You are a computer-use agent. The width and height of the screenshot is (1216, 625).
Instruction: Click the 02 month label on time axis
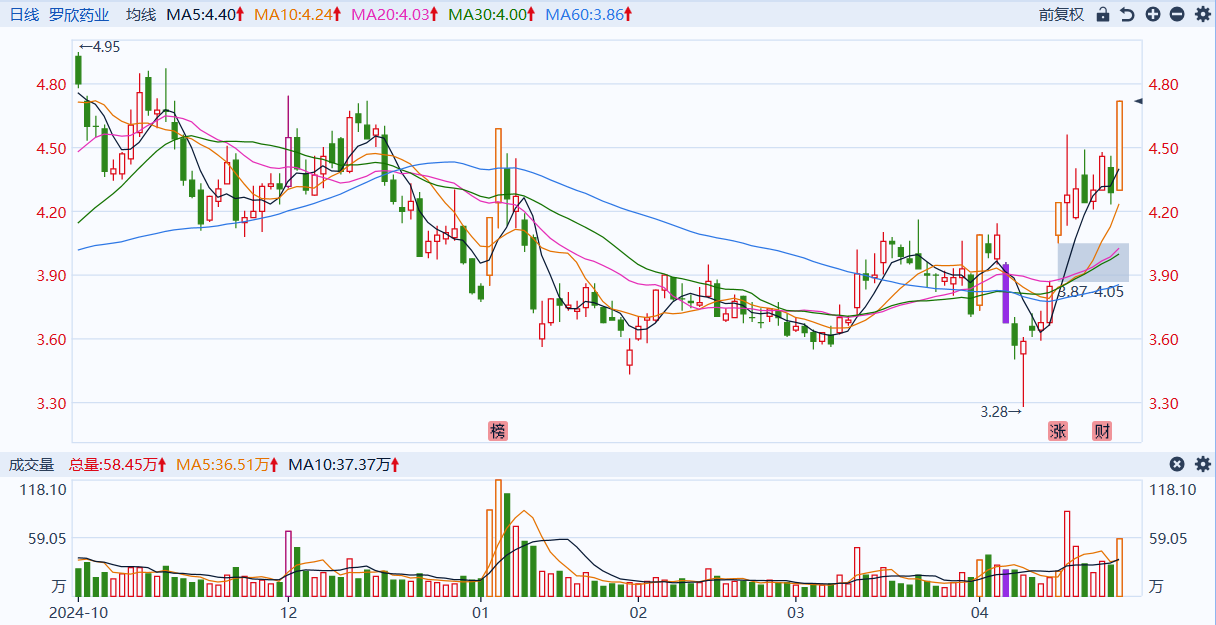pos(638,611)
